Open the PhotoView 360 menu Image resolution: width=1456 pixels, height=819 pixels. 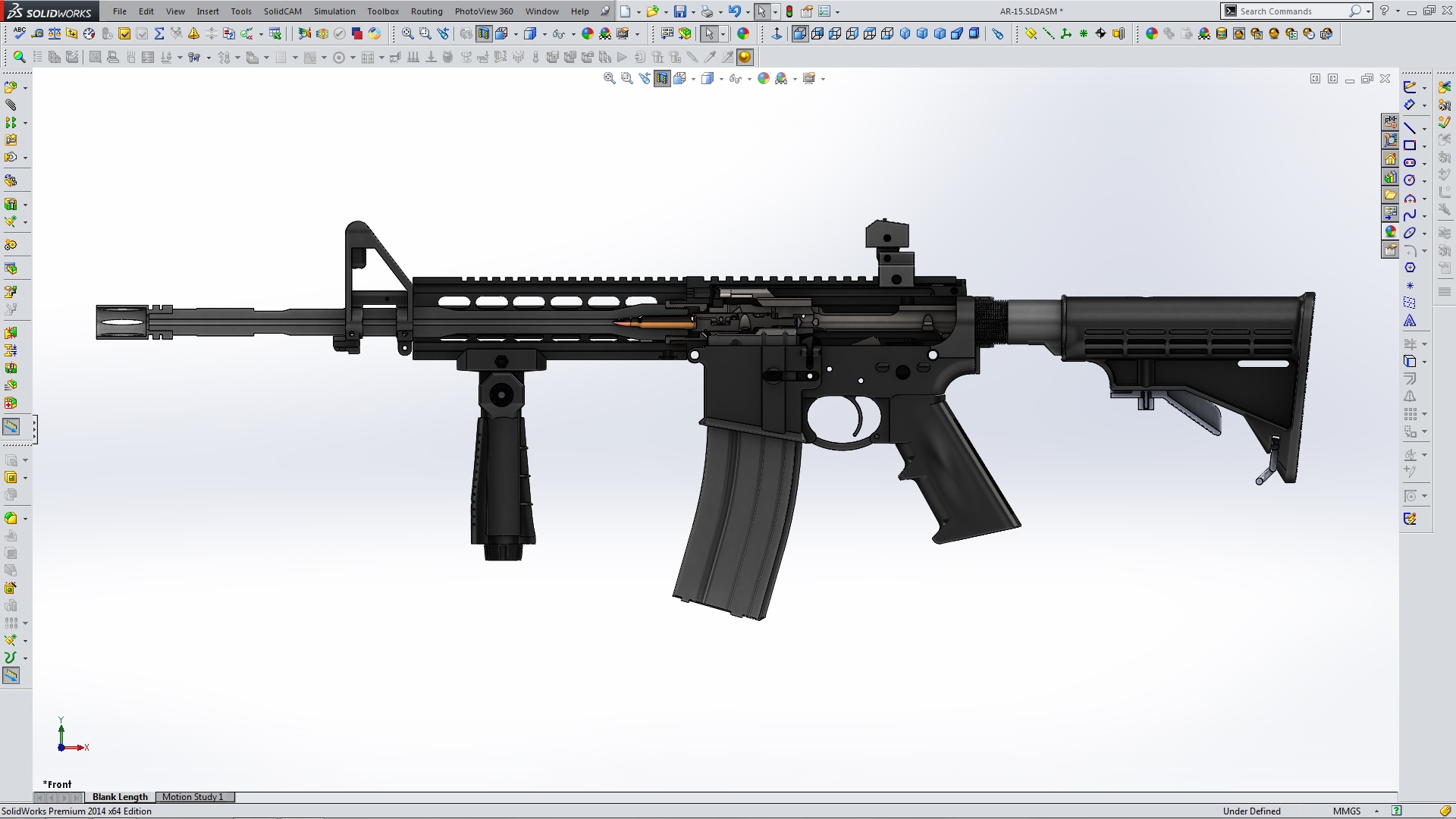click(483, 11)
